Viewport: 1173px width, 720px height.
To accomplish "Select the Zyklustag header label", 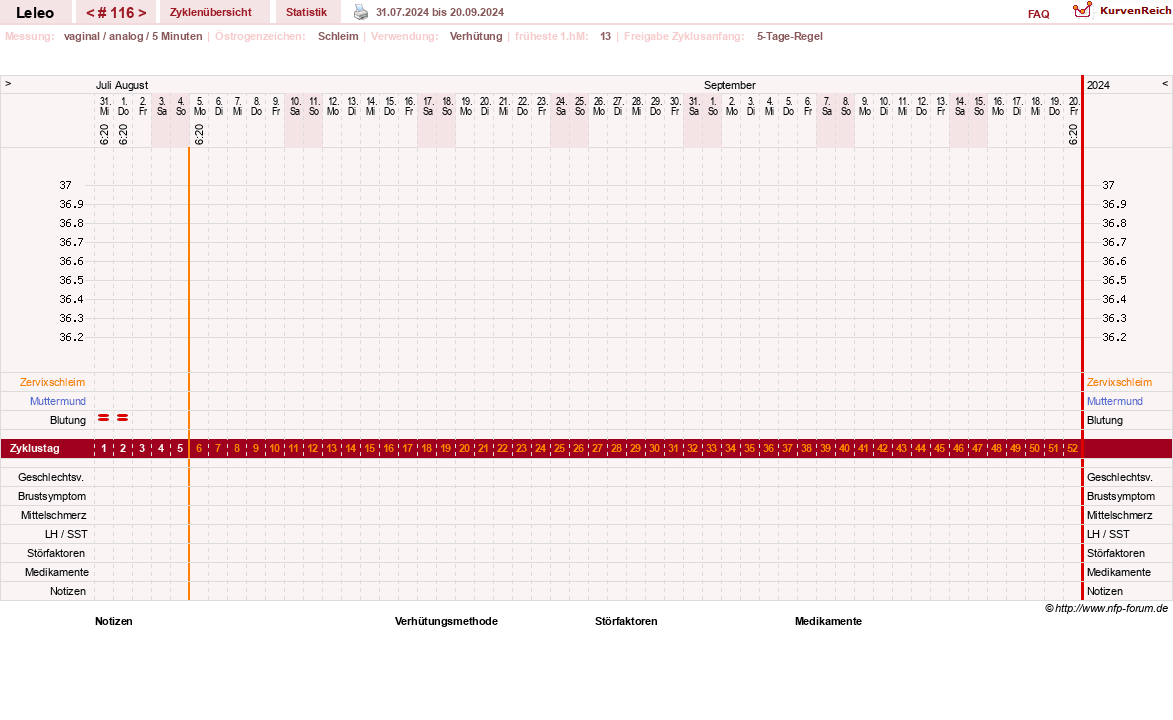I will pos(34,448).
